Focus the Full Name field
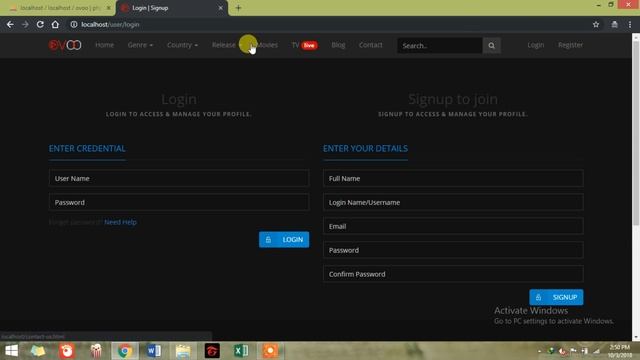Screen dimensions: 640x360 pyautogui.click(x=453, y=178)
